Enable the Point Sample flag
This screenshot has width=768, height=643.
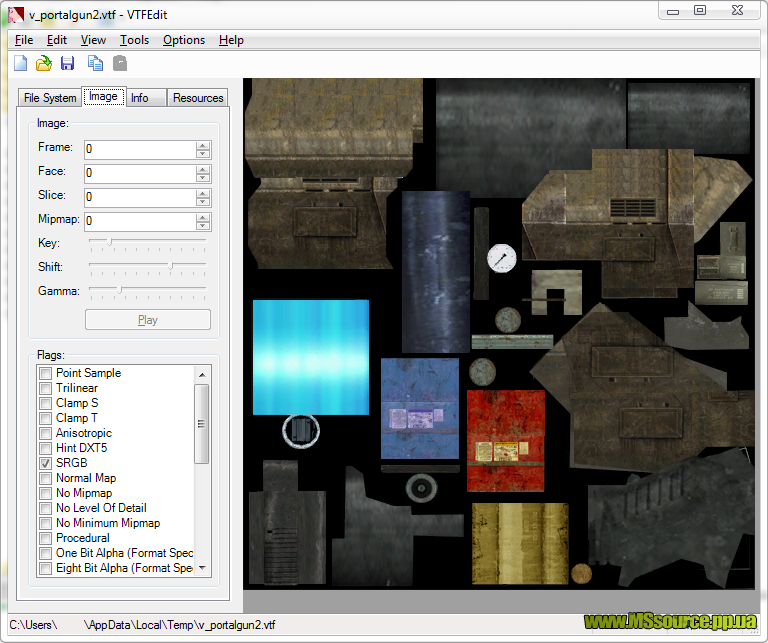click(x=46, y=373)
